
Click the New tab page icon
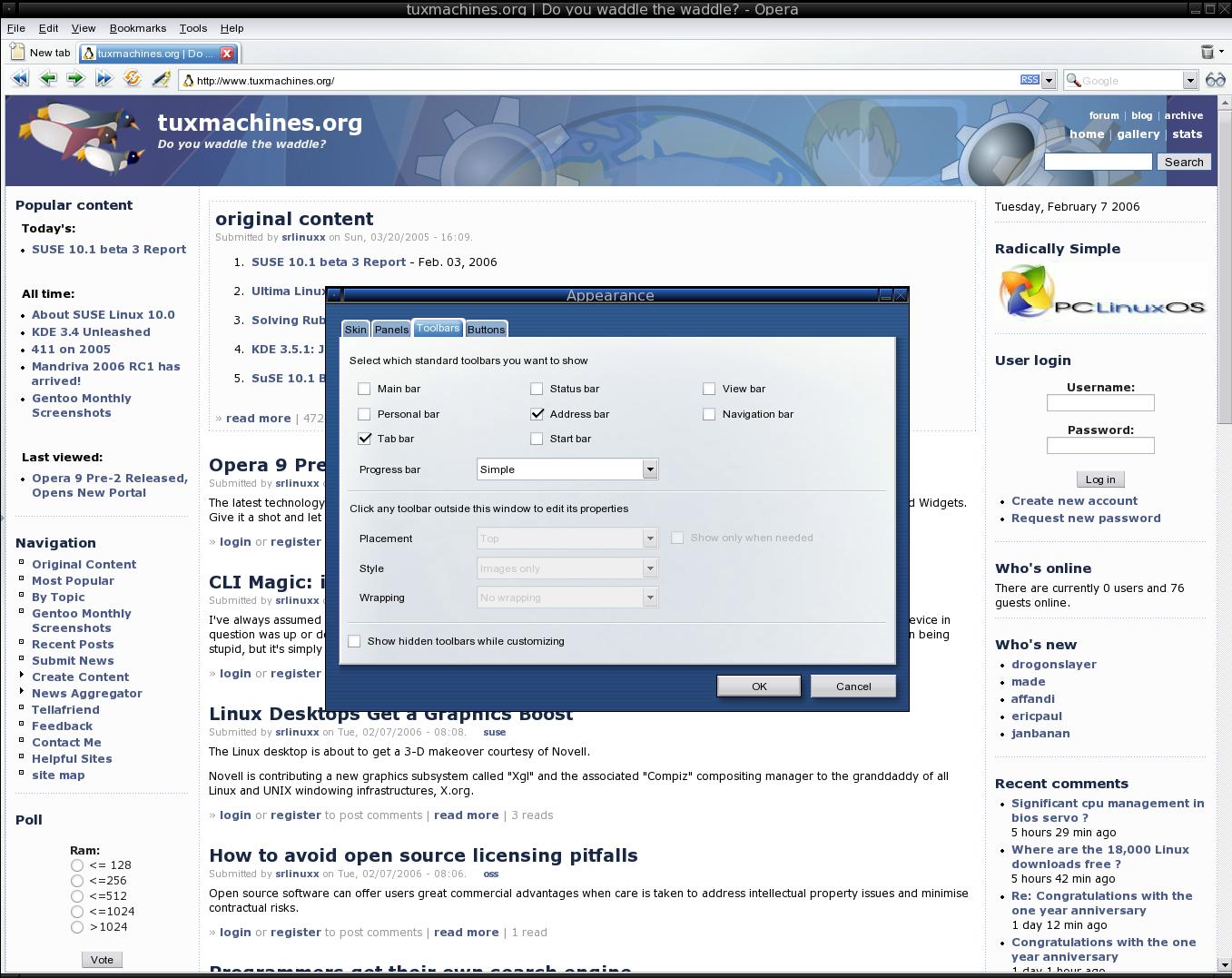(x=17, y=53)
